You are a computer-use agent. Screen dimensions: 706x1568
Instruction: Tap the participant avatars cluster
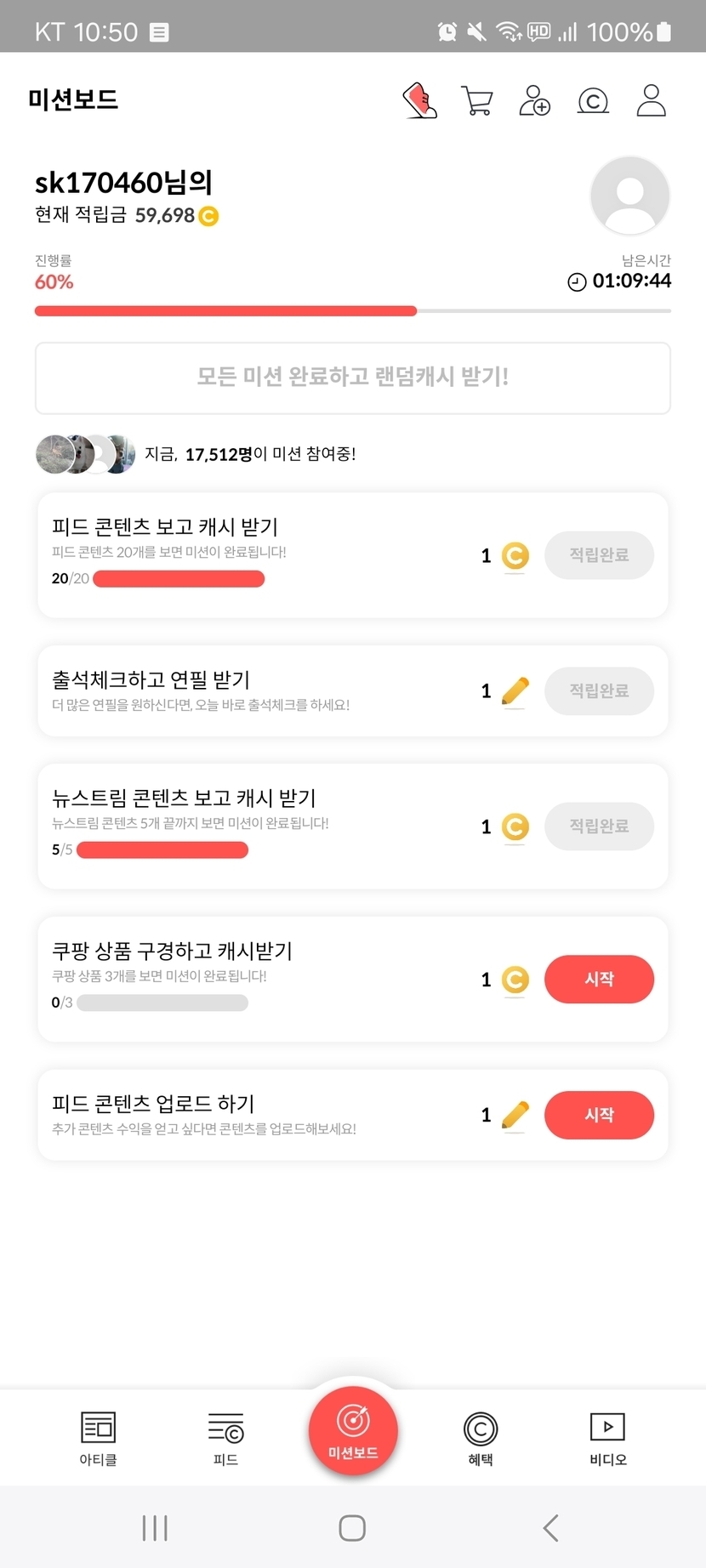coord(85,454)
